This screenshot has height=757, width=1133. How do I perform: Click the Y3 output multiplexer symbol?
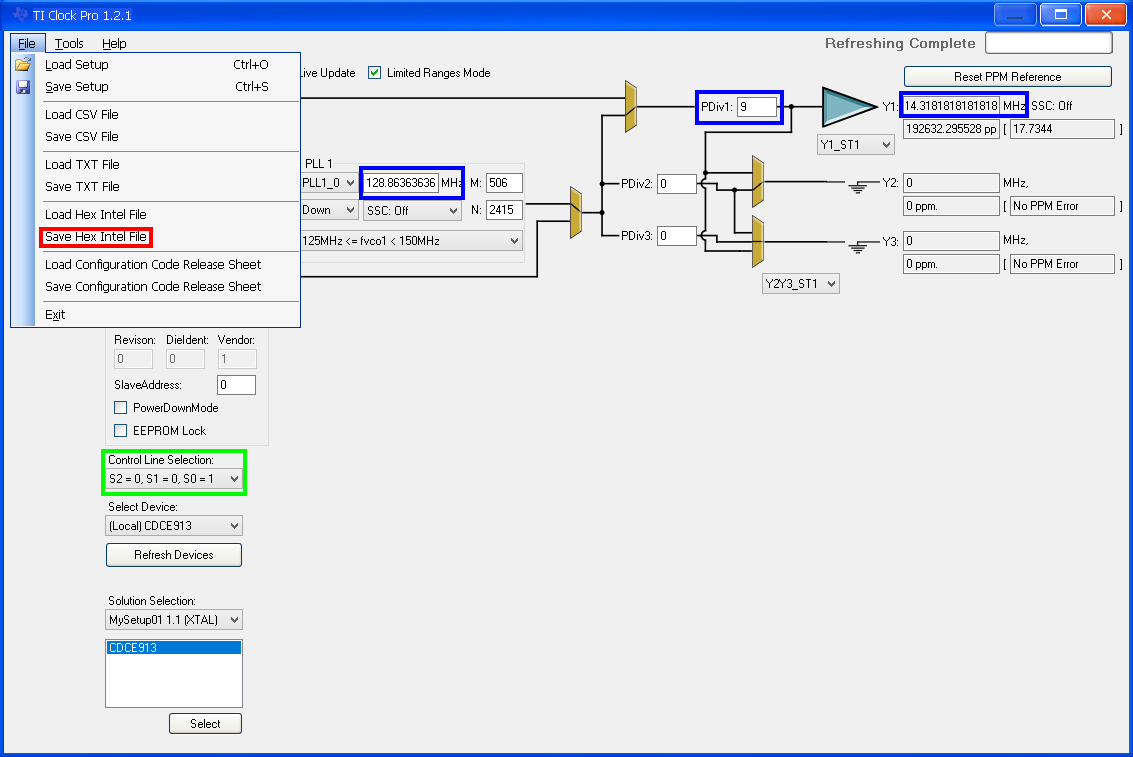[x=758, y=241]
